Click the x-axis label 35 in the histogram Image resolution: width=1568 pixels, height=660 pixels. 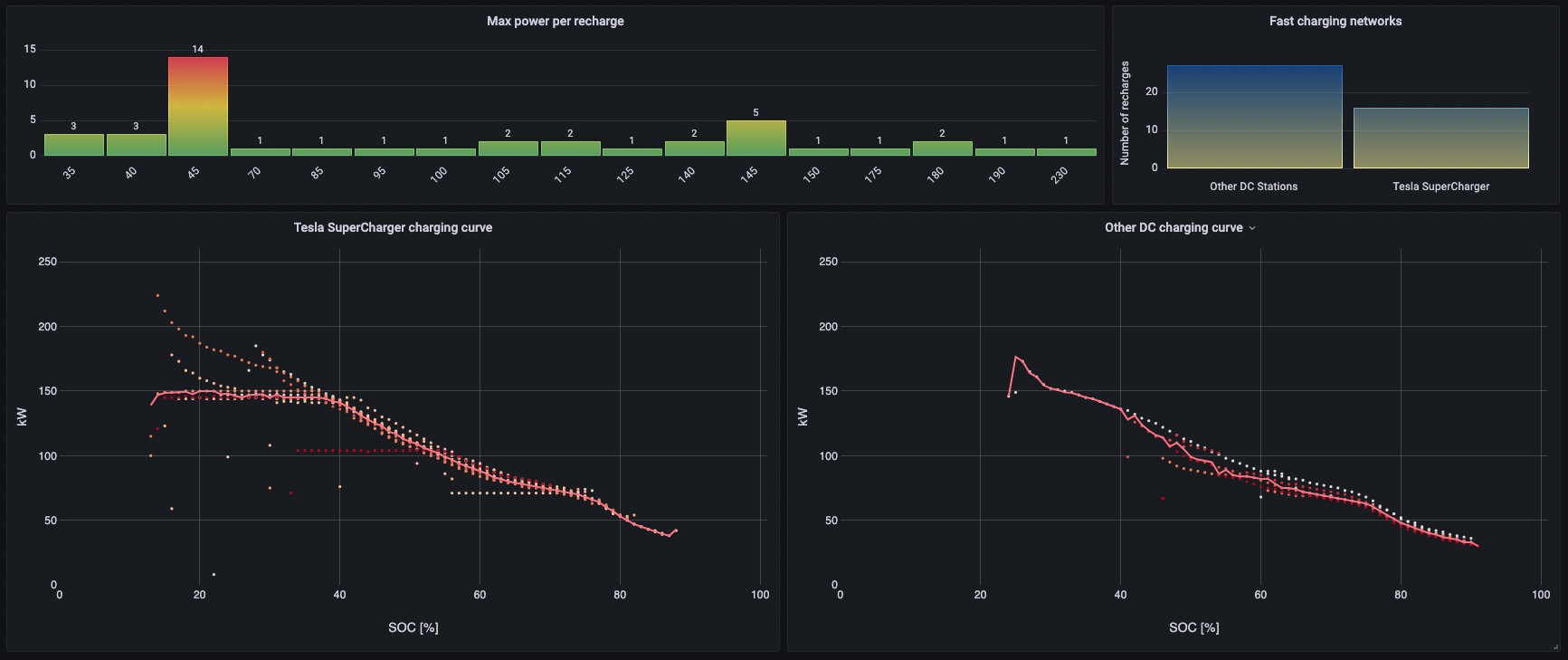coord(70,172)
